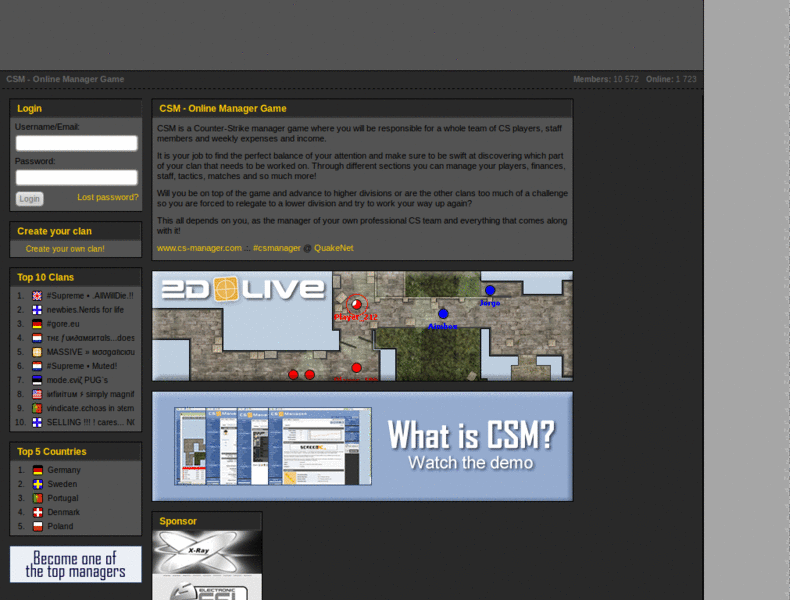The image size is (800, 600).
Task: Open the 2D LIVE match banner
Action: click(x=362, y=326)
